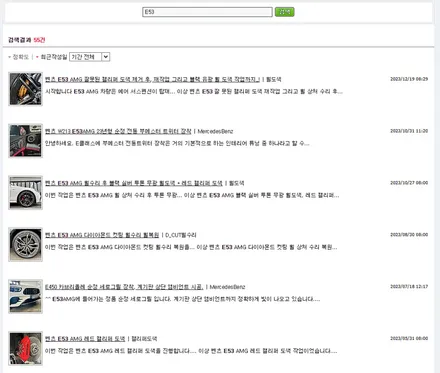Click MercedesBenz category beside W213 post
The height and width of the screenshot is (373, 440).
(215, 131)
